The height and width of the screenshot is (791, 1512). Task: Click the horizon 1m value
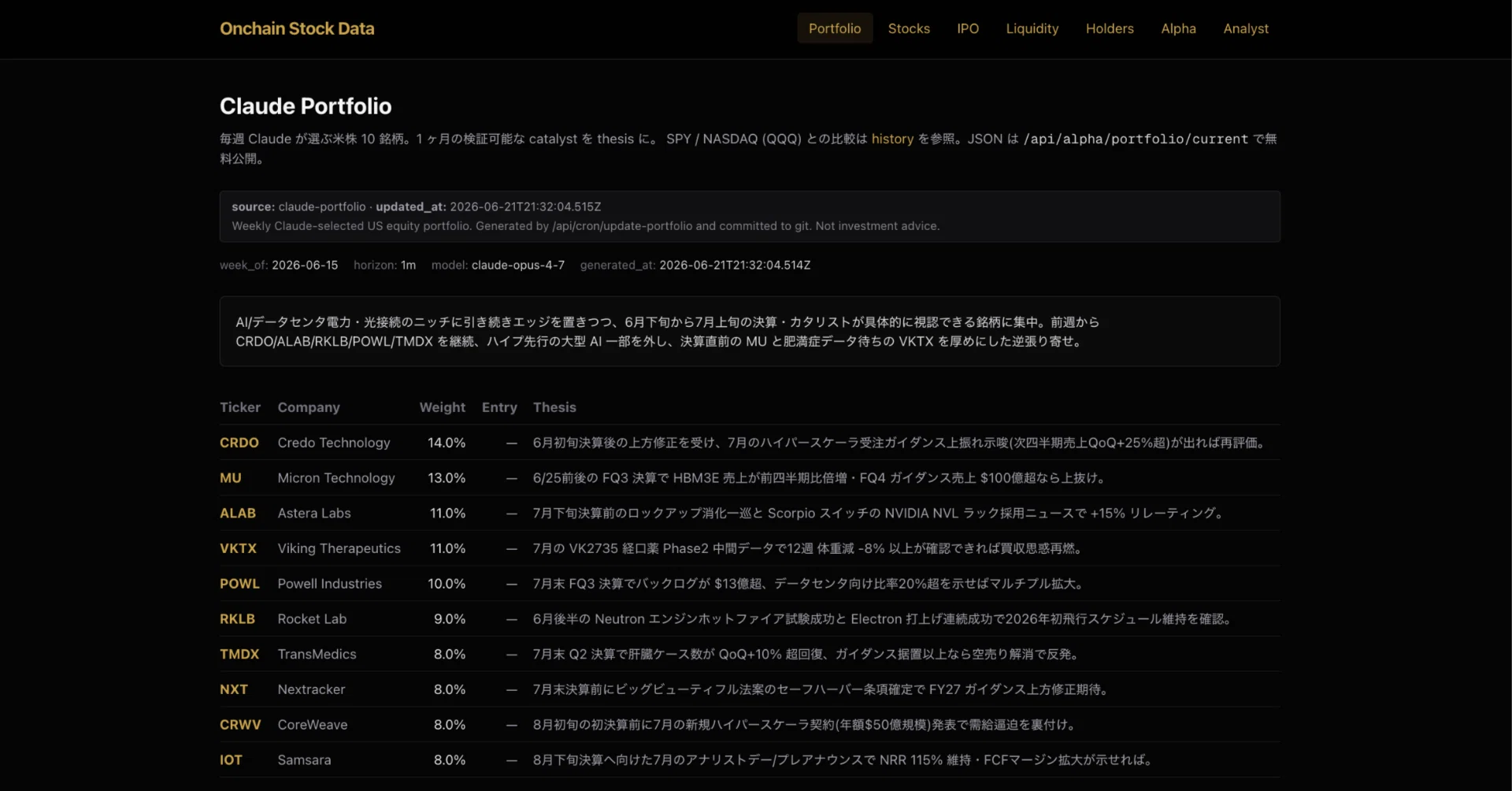tap(408, 266)
